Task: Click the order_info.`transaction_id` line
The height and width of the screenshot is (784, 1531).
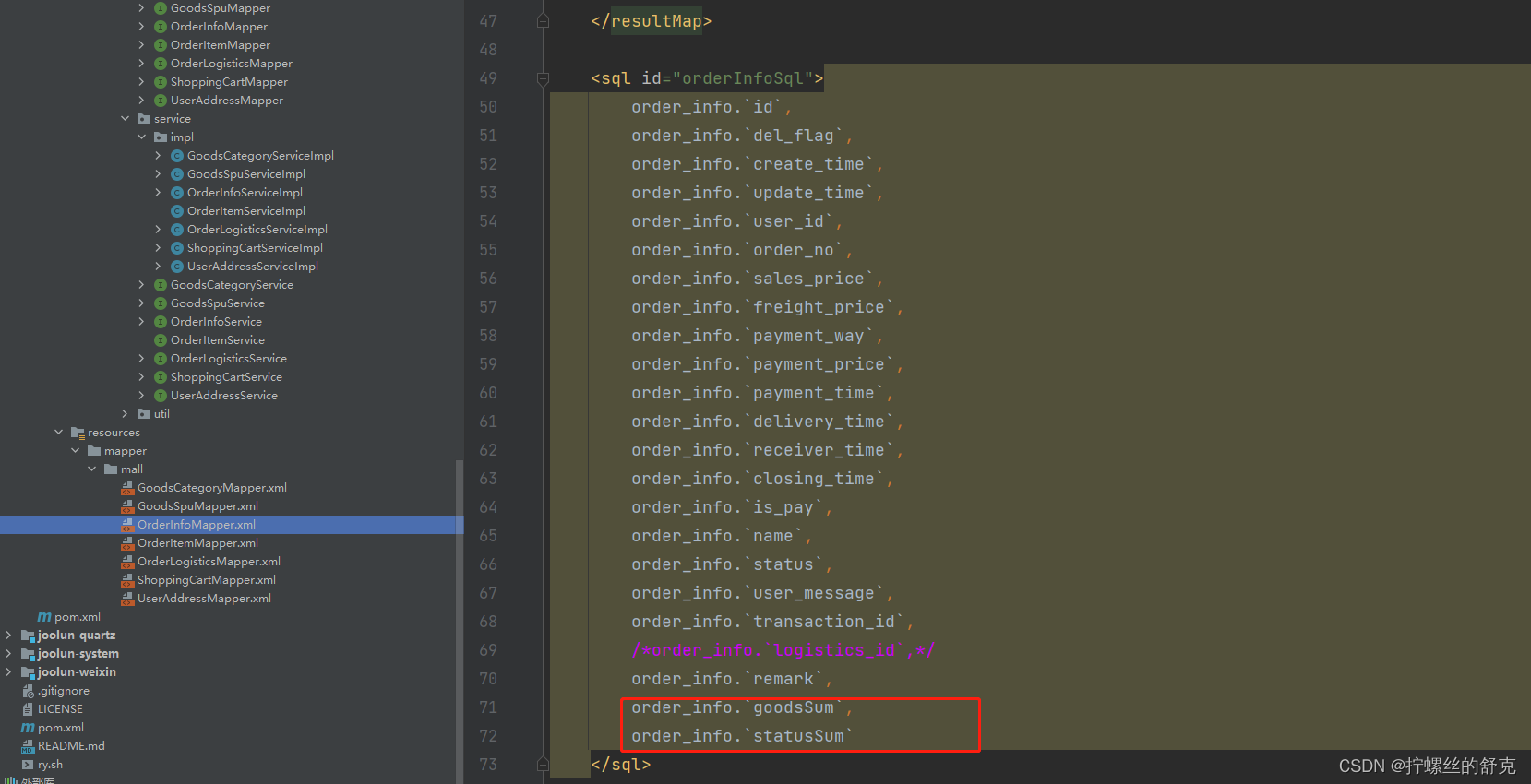Action: tap(772, 622)
